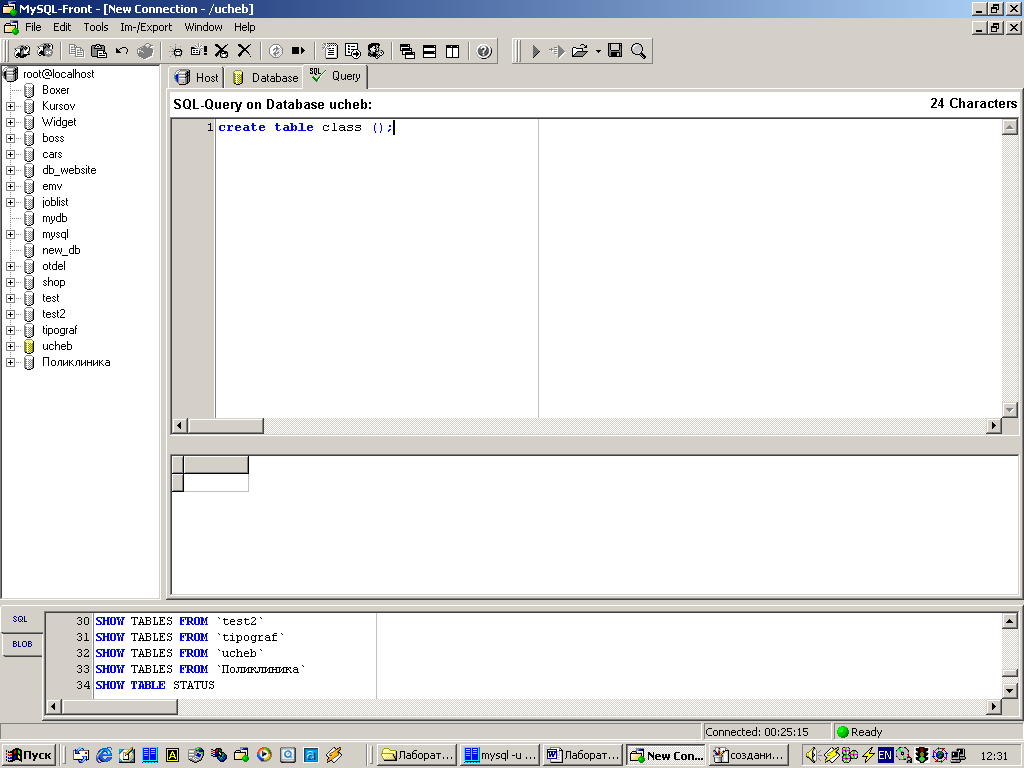
Task: Expand the Kursov database node
Action: 10,106
